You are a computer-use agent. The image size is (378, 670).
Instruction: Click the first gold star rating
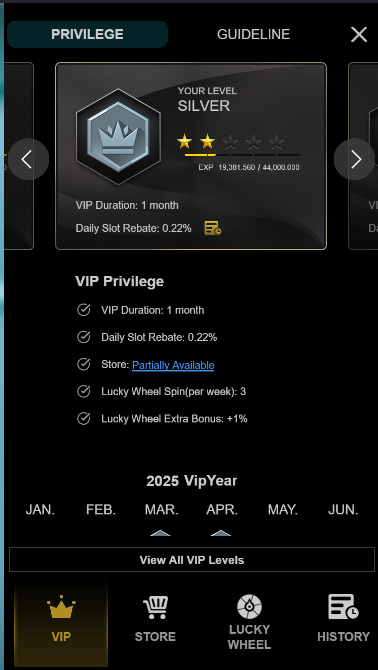(185, 141)
